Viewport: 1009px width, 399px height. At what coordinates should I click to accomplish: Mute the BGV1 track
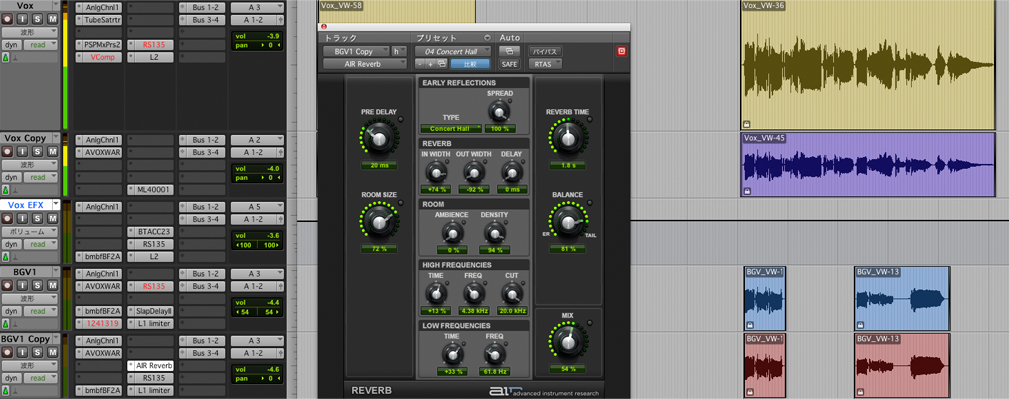point(52,285)
